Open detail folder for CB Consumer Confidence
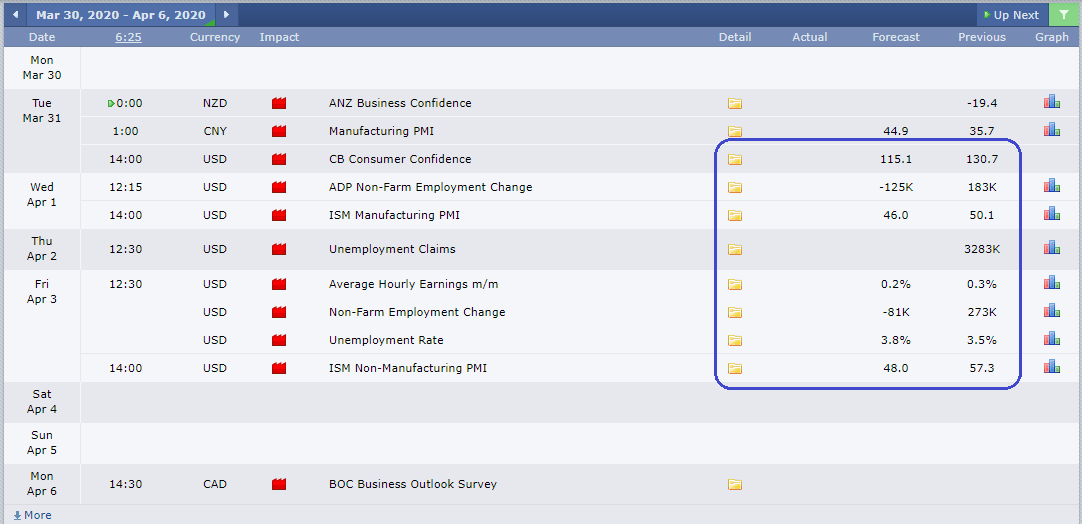The image size is (1082, 524). click(x=735, y=159)
